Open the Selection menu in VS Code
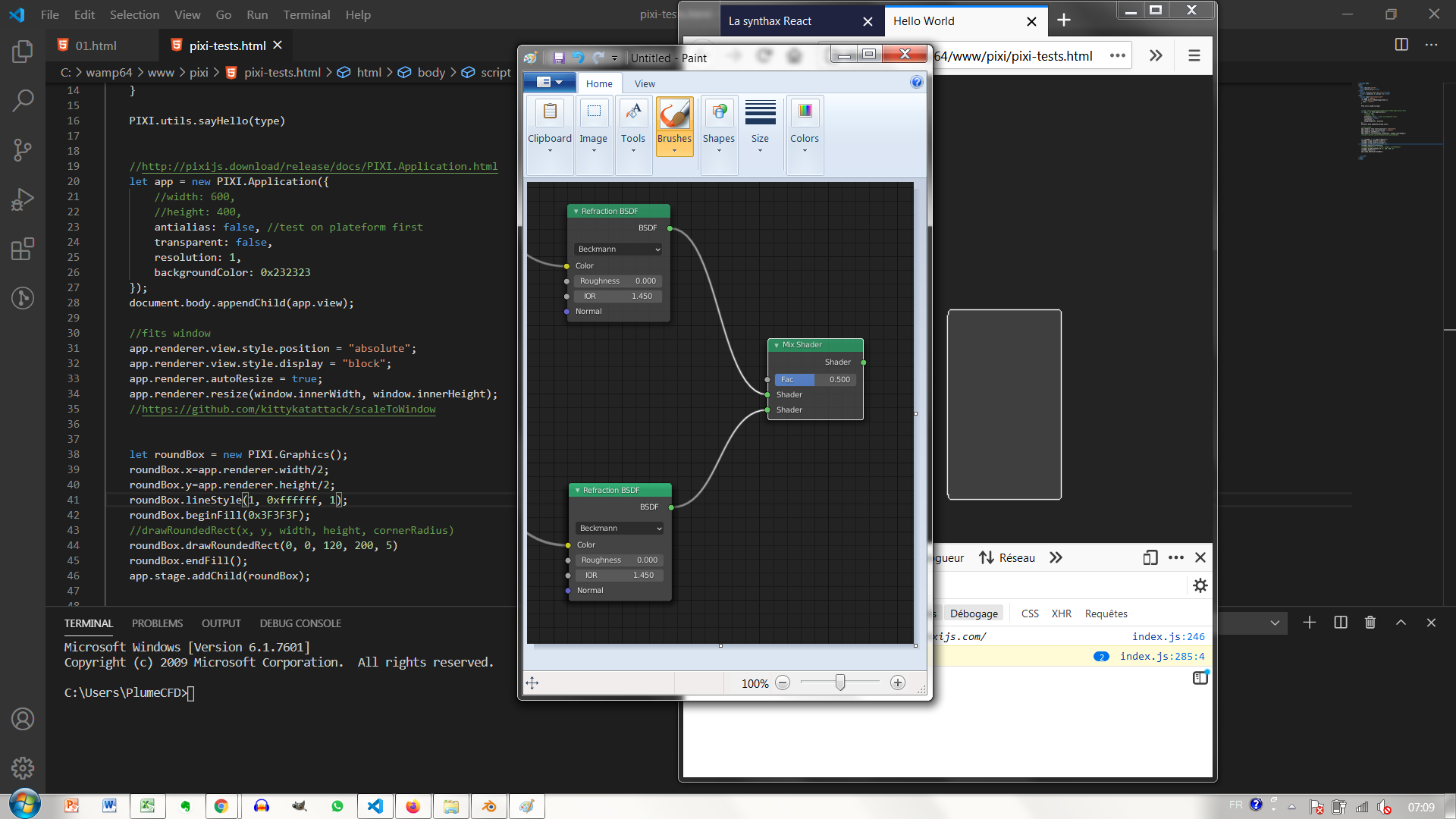 pyautogui.click(x=134, y=14)
